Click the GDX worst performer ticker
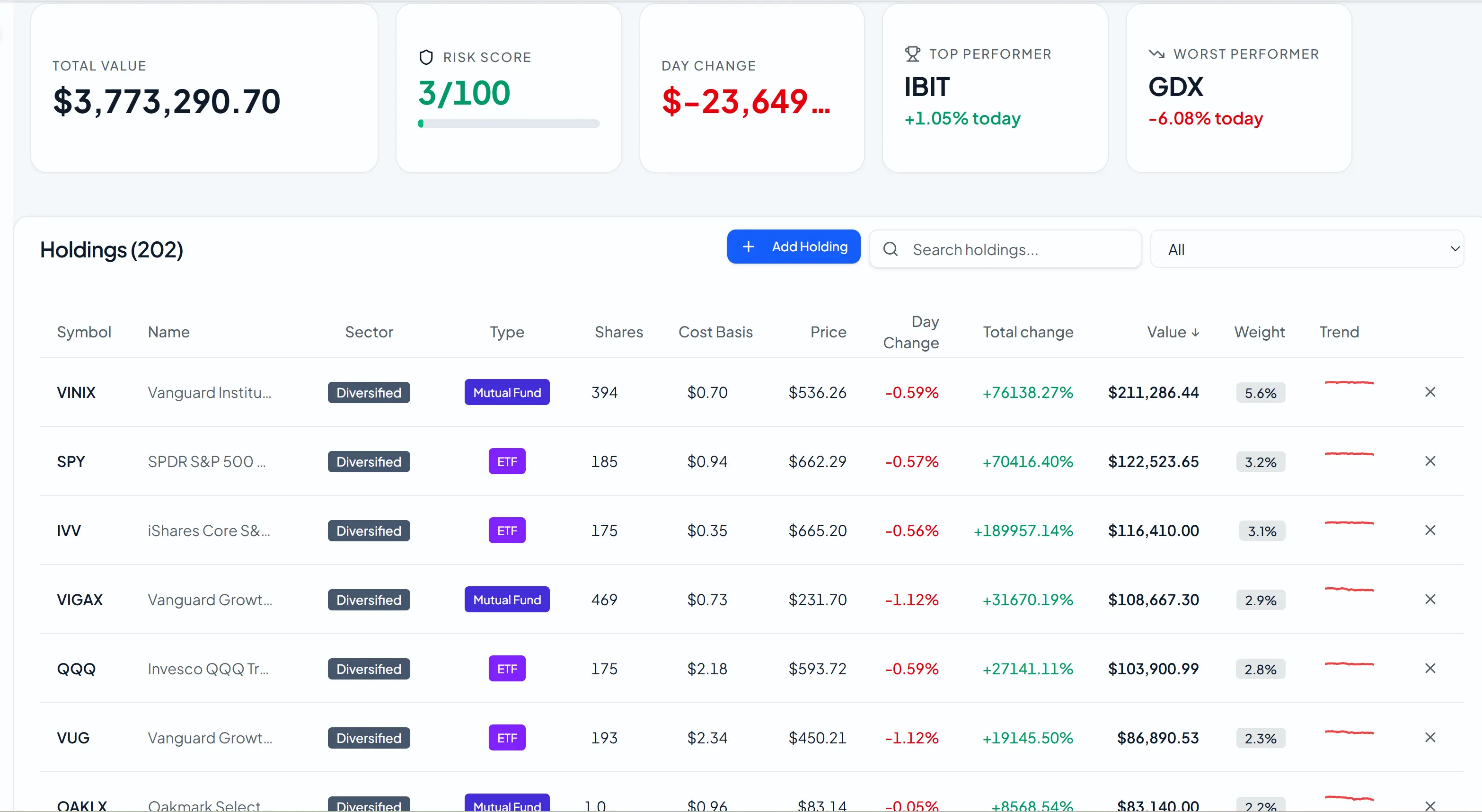 [x=1175, y=87]
